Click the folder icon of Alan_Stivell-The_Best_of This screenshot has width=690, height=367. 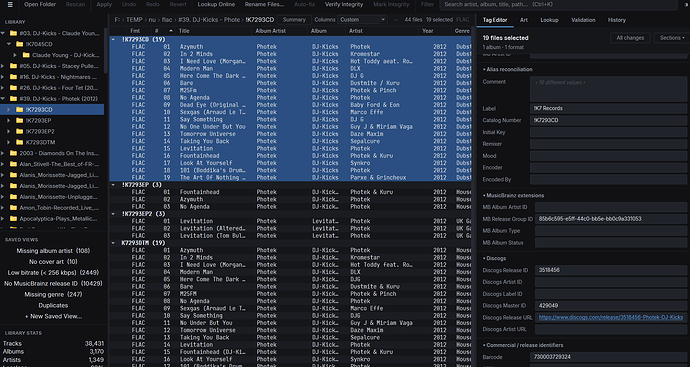[13, 164]
